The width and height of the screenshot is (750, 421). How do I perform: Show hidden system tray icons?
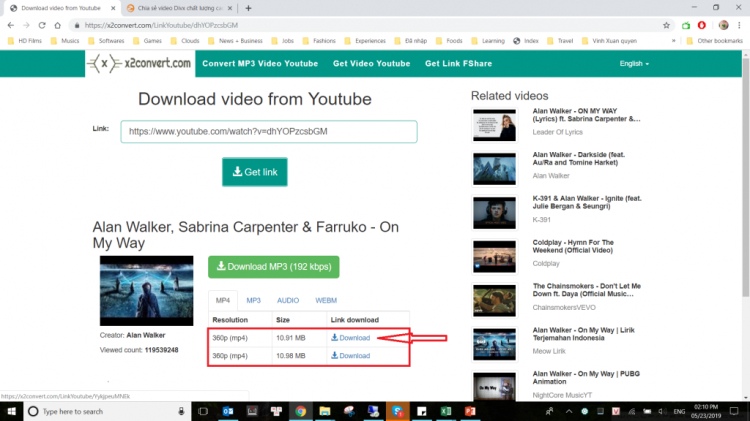[x=569, y=411]
